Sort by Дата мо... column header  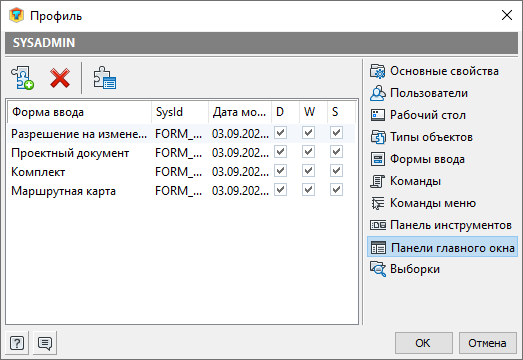point(240,112)
